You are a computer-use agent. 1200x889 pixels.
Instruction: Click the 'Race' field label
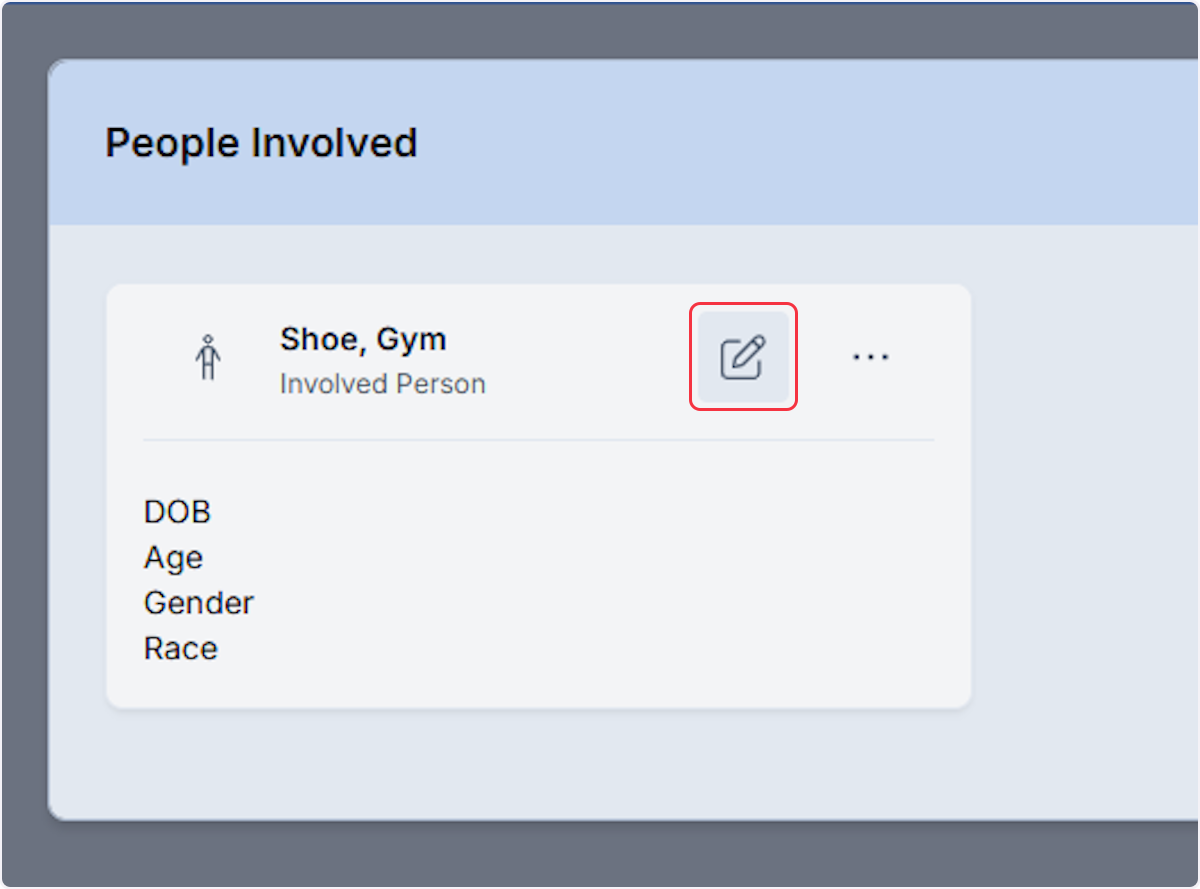click(x=181, y=648)
